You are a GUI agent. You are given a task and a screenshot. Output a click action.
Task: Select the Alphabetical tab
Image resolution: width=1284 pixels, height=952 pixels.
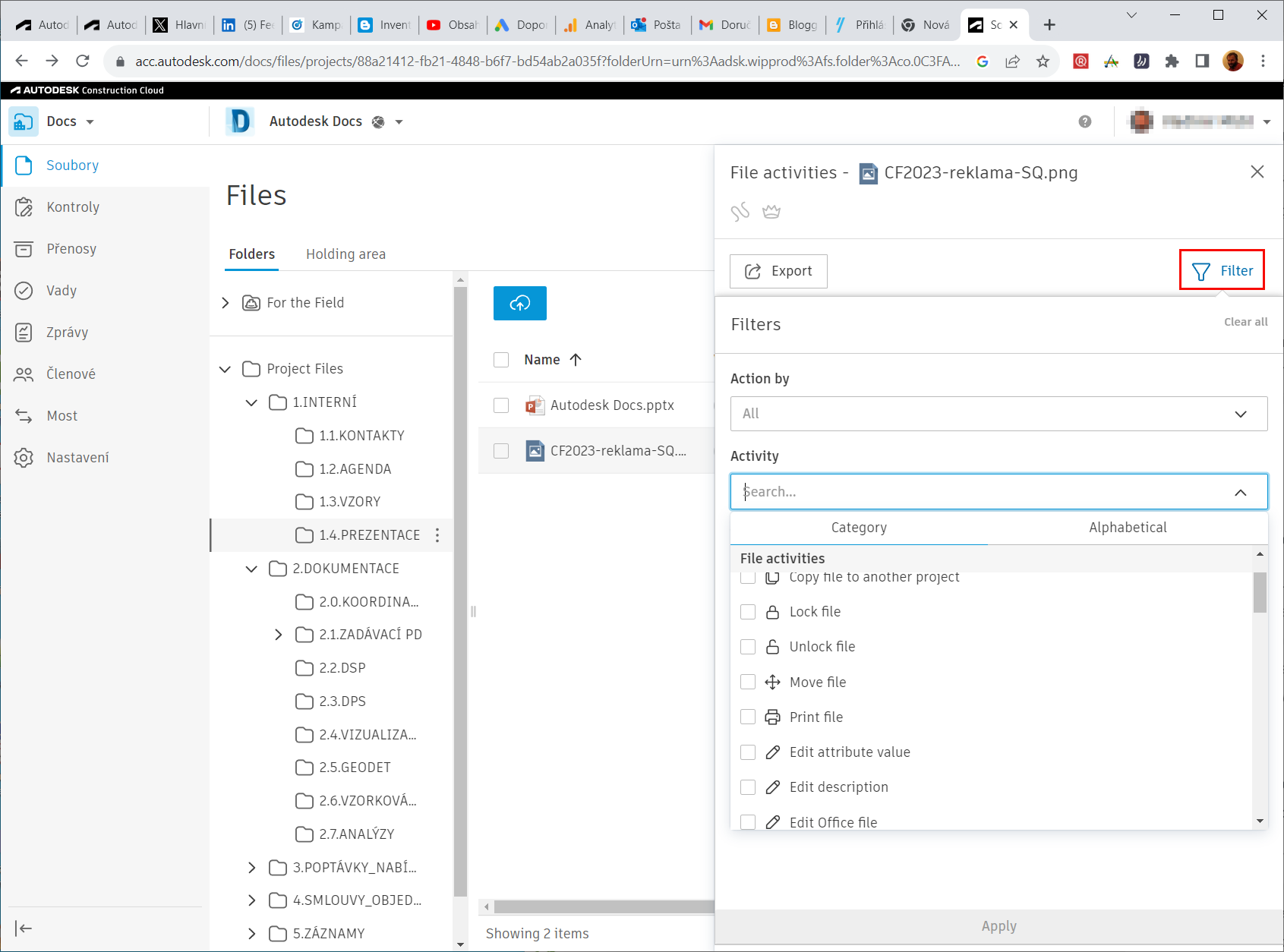click(x=1127, y=528)
